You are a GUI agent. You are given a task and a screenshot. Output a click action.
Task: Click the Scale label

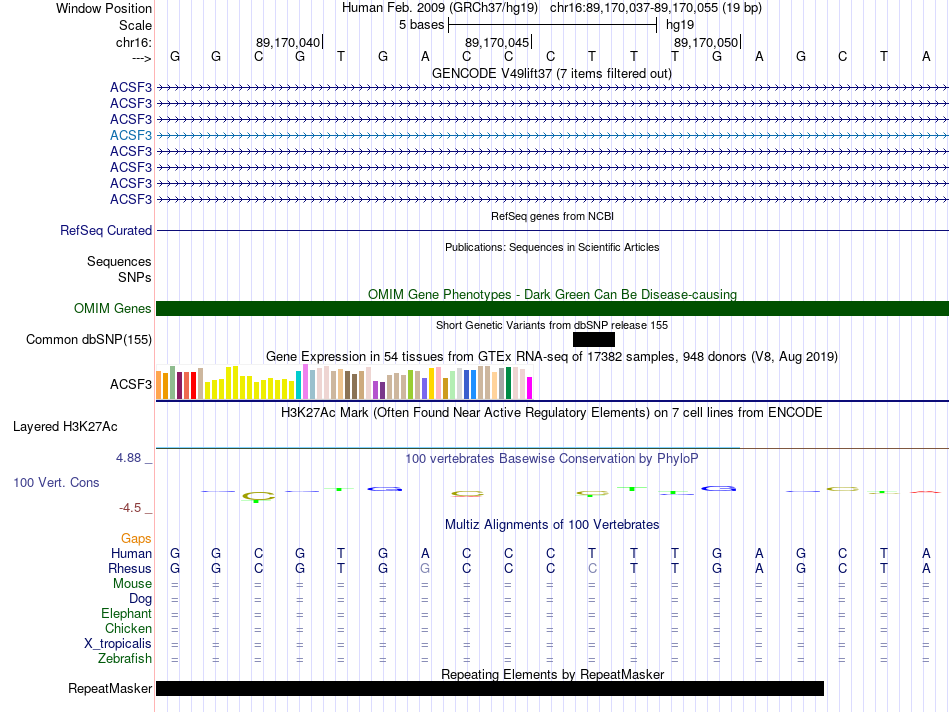[136, 25]
